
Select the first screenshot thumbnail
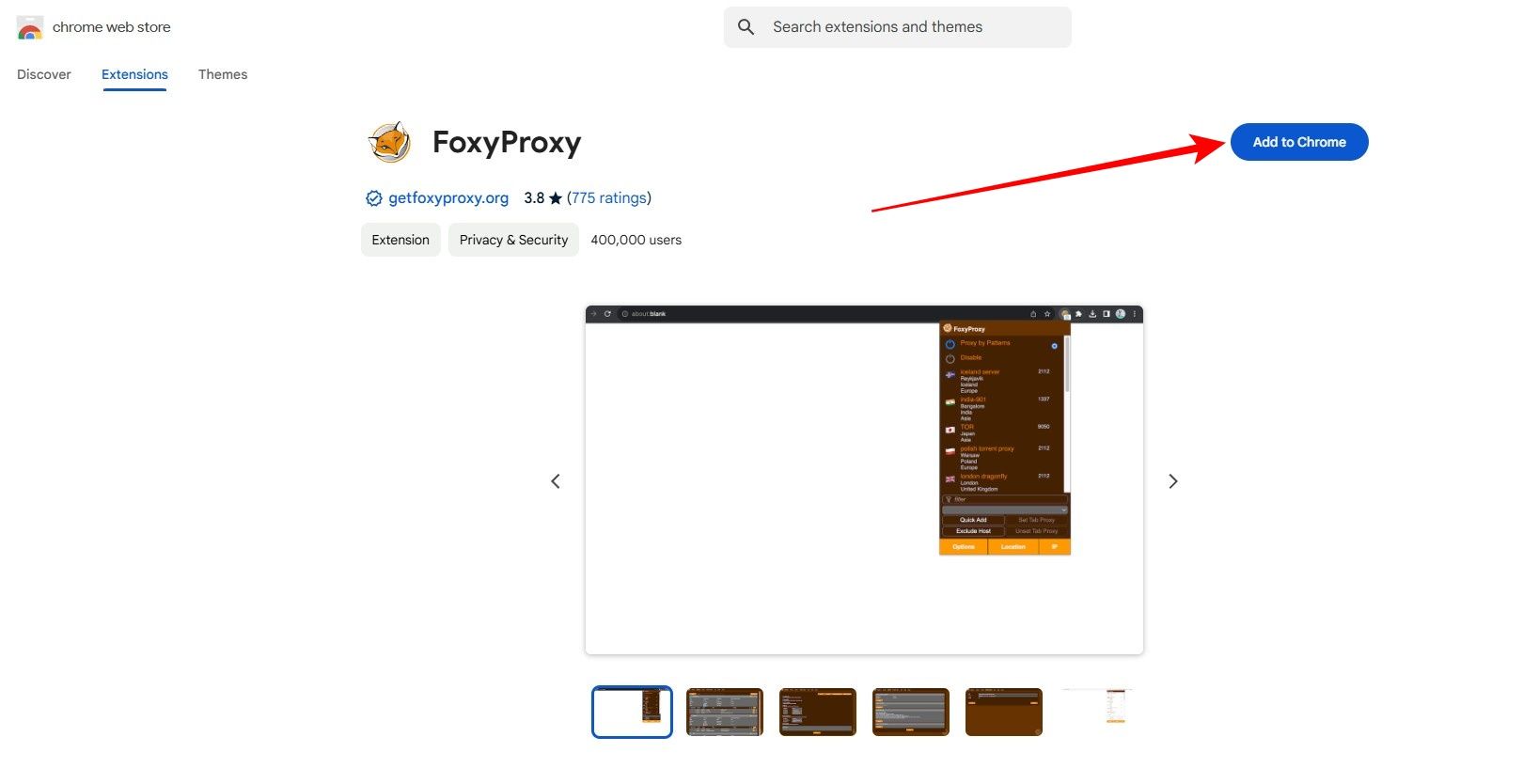tap(632, 712)
